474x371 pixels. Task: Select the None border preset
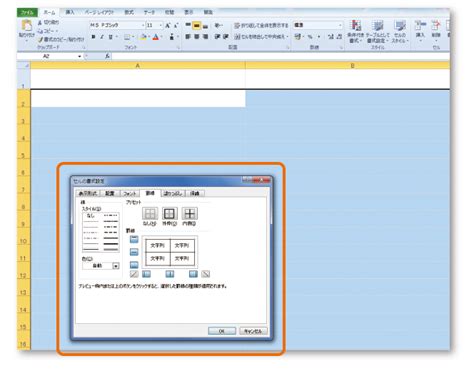pyautogui.click(x=150, y=213)
